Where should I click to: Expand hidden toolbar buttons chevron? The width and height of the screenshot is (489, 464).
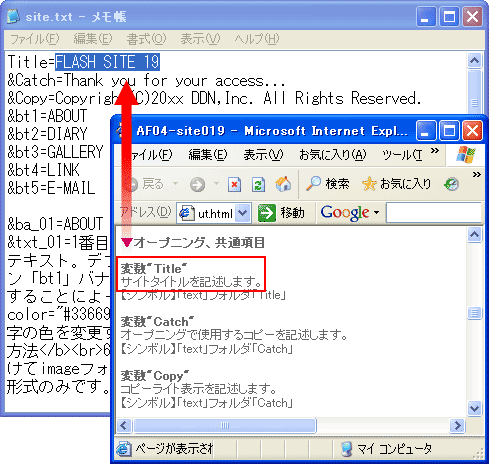477,174
